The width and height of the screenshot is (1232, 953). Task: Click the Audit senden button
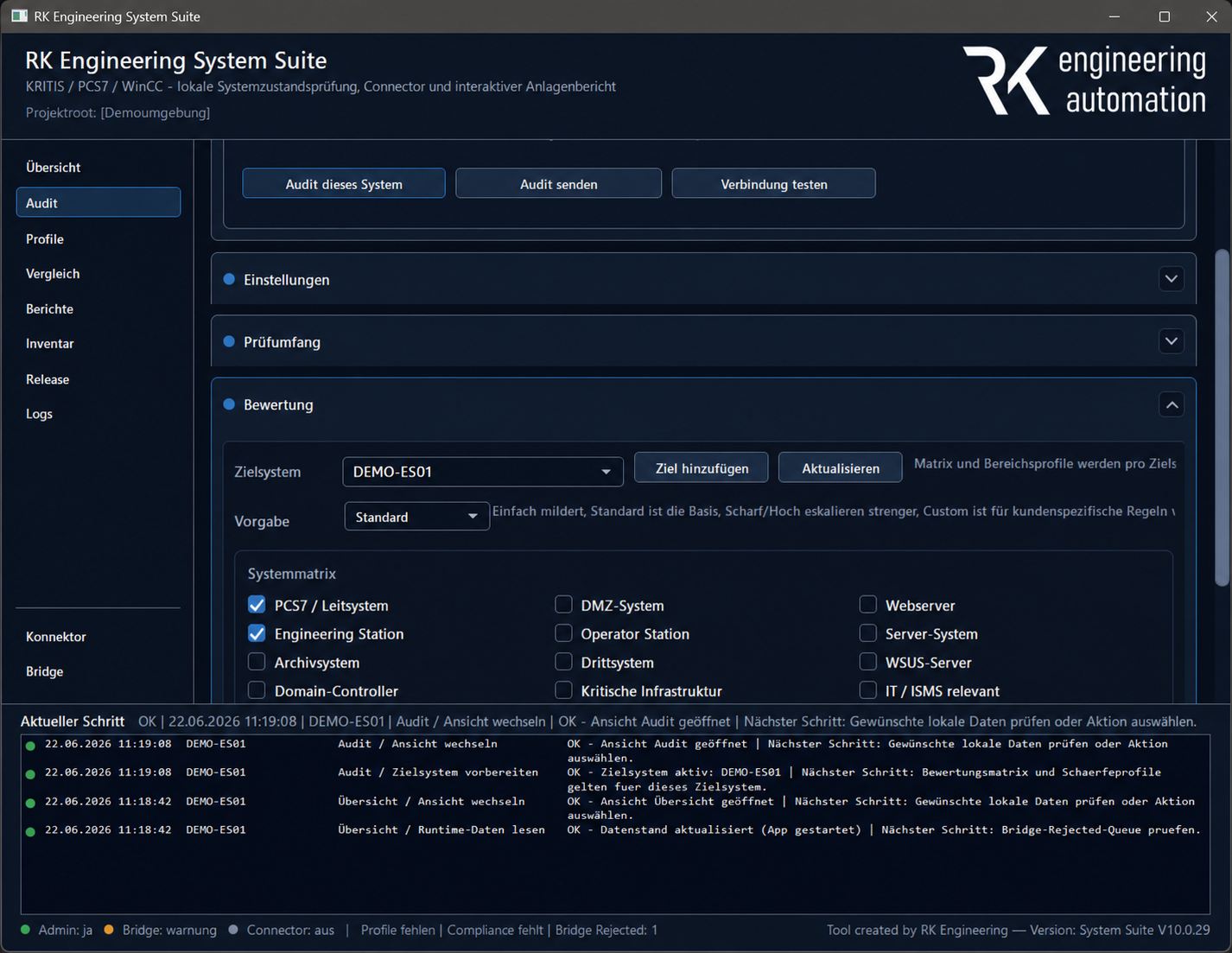pyautogui.click(x=559, y=183)
